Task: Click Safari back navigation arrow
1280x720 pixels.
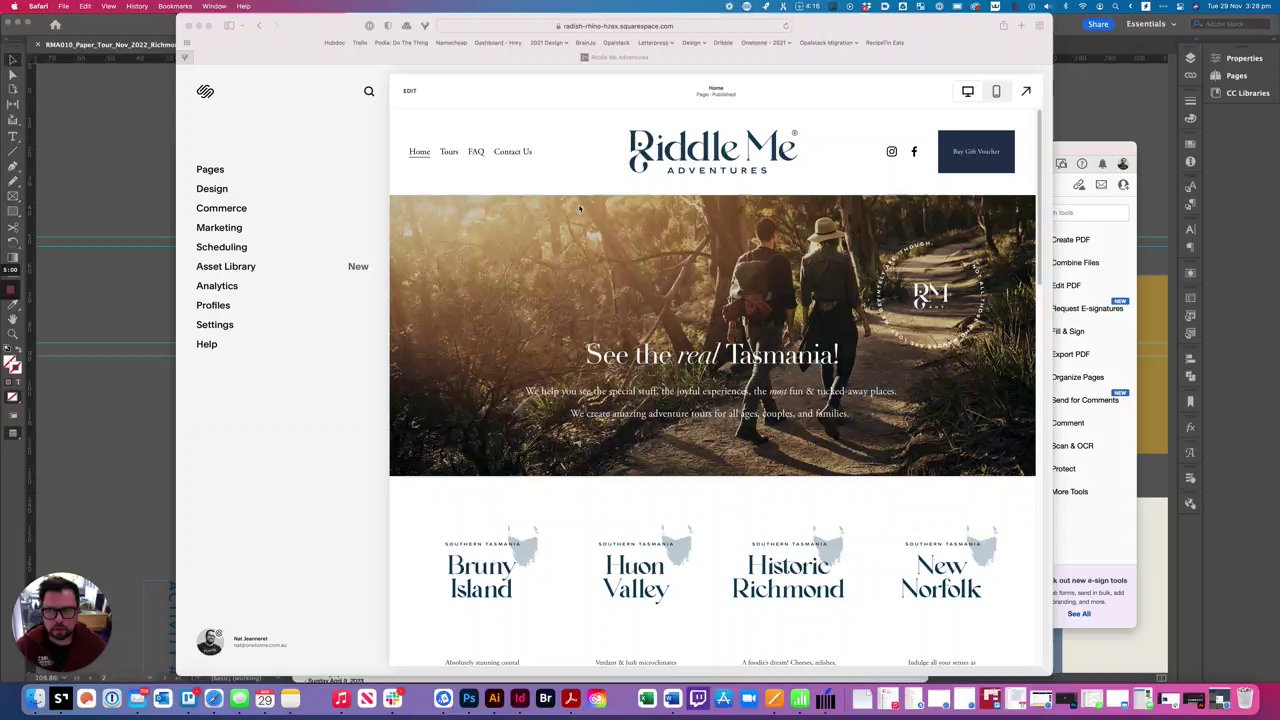Action: coord(259,26)
